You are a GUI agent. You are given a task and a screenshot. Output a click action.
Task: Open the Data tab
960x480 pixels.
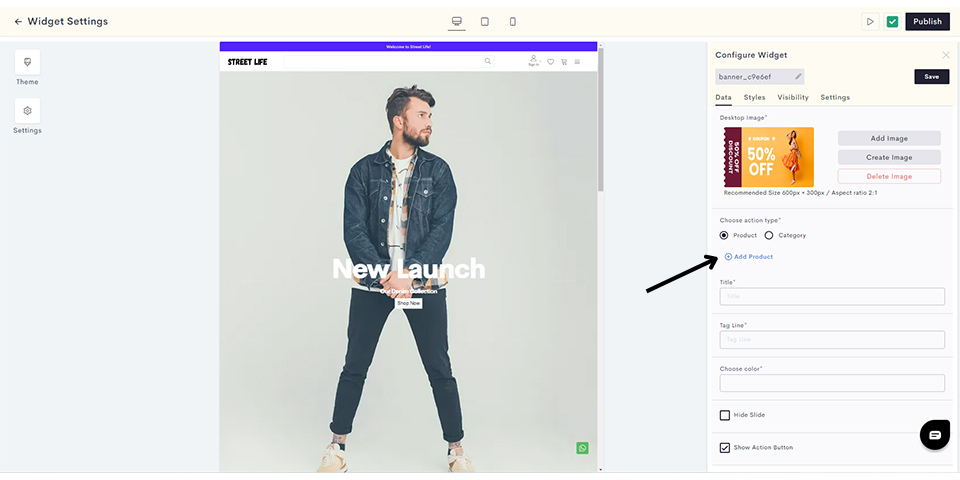723,97
